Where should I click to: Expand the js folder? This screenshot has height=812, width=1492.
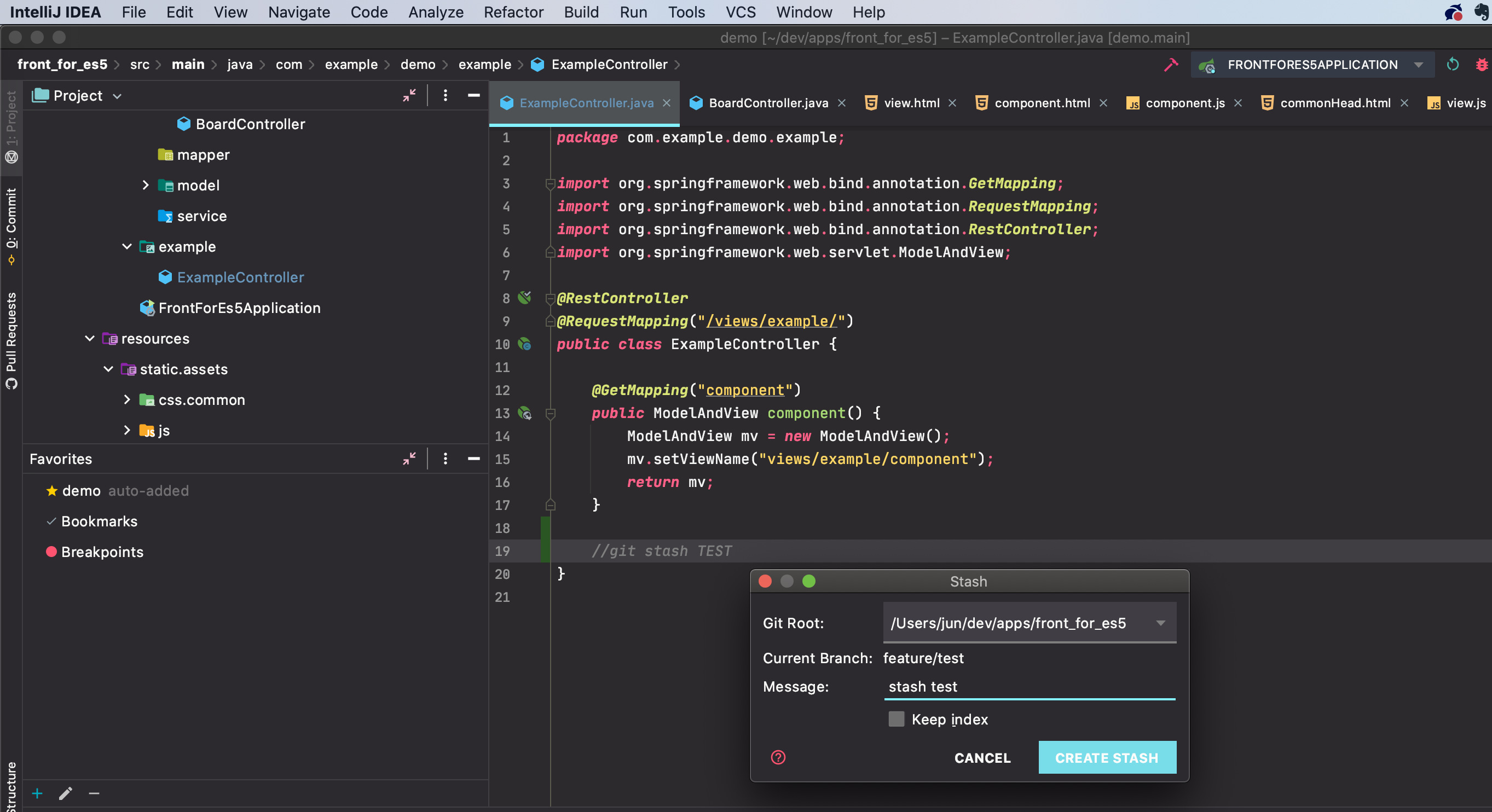pyautogui.click(x=127, y=430)
